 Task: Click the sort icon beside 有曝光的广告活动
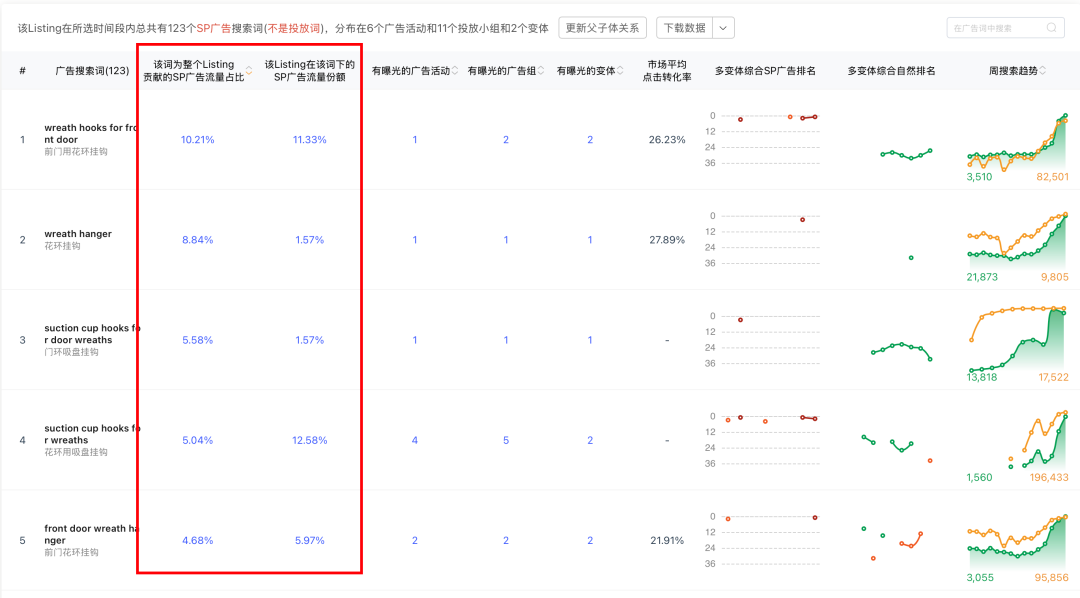[457, 70]
